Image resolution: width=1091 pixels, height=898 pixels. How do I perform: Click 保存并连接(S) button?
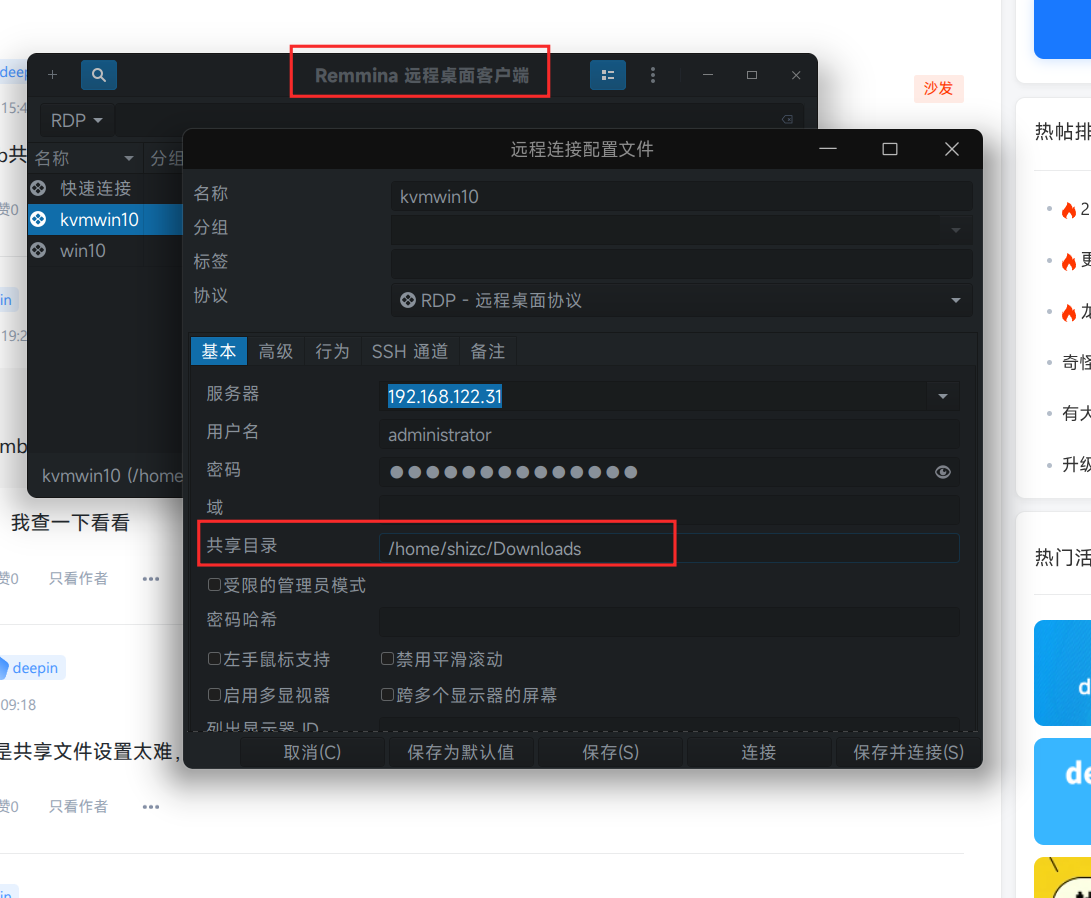coord(908,752)
